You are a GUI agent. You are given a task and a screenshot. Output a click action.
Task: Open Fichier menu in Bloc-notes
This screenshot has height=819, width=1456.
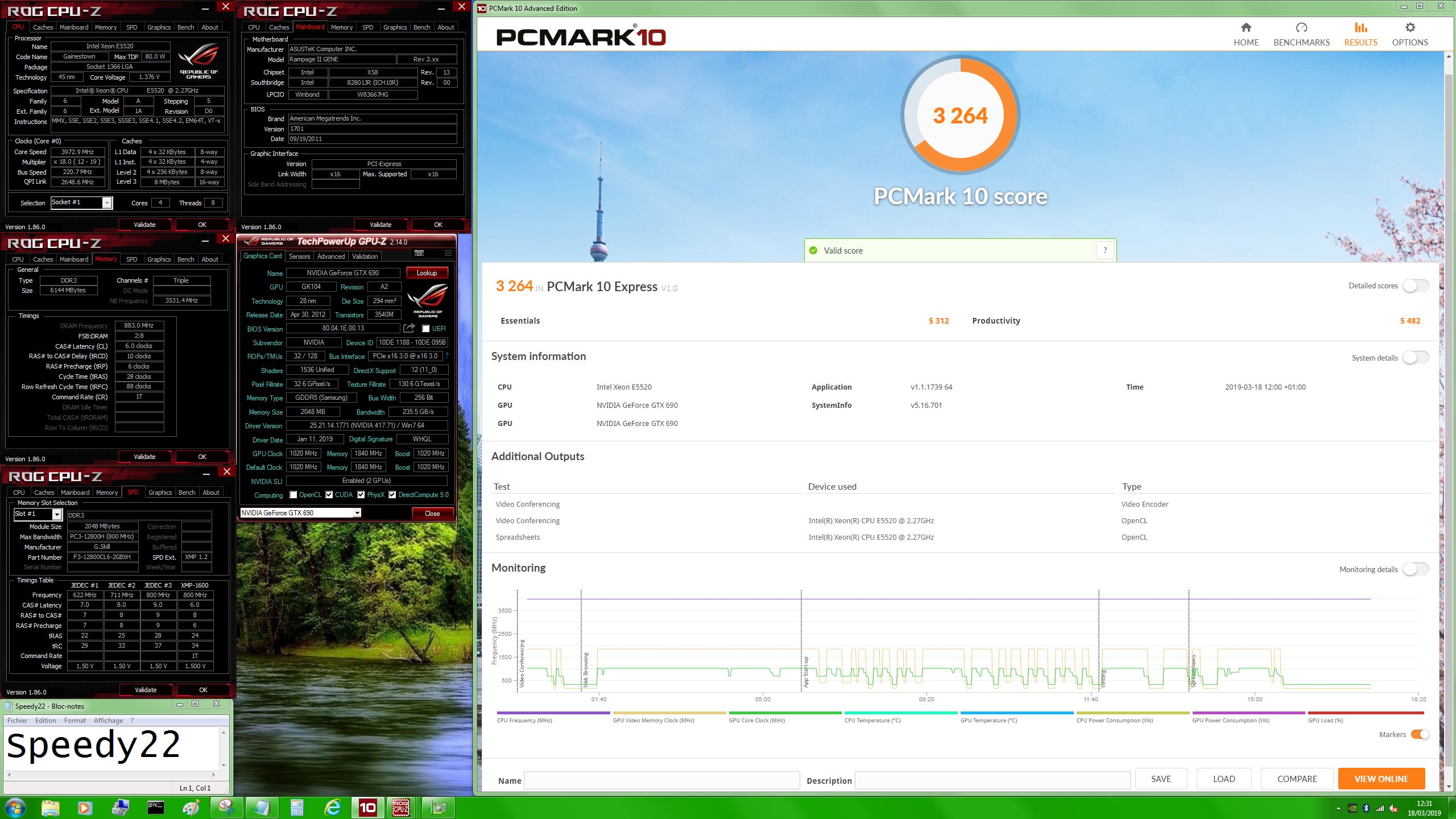coord(17,720)
